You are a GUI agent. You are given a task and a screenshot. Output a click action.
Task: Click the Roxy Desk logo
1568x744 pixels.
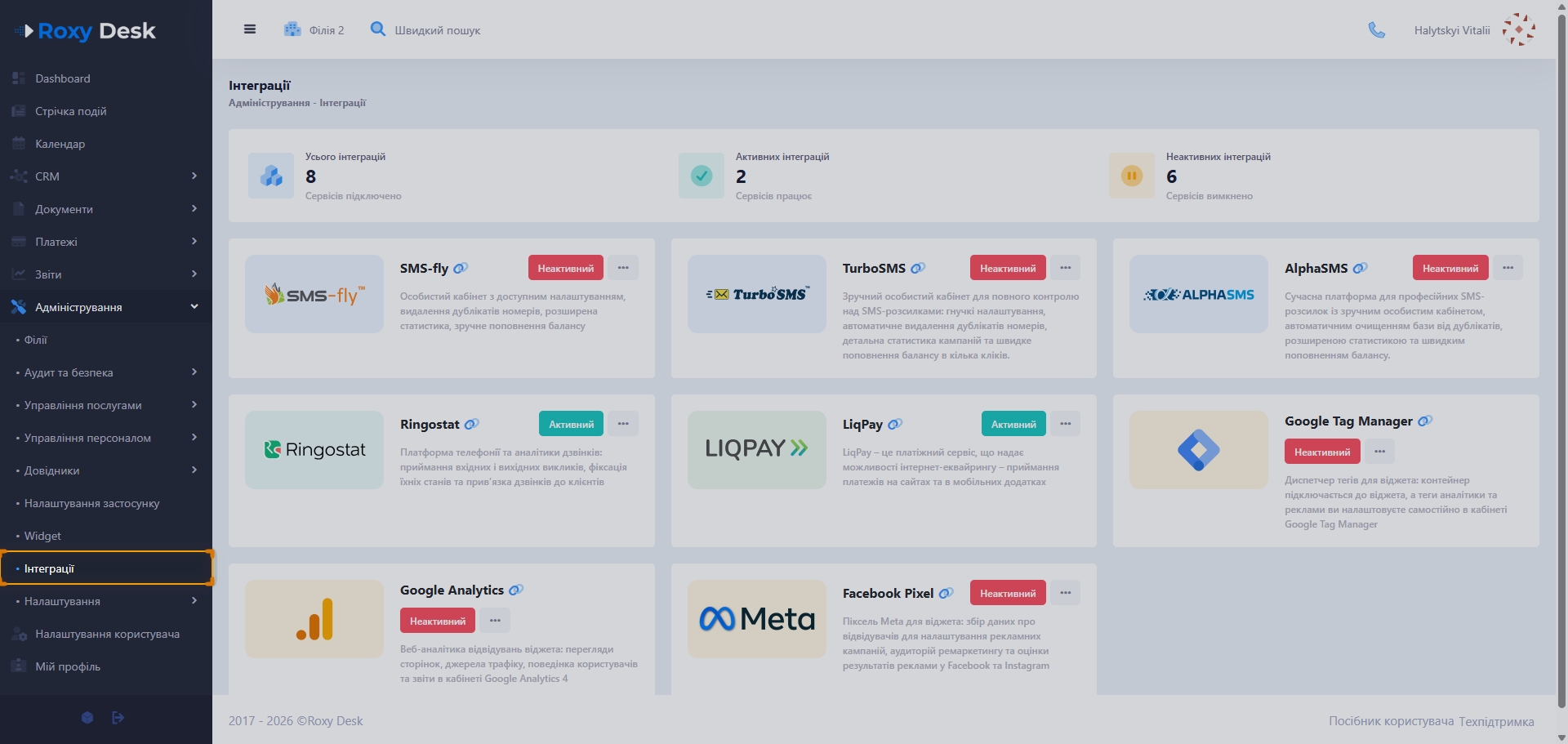[85, 31]
